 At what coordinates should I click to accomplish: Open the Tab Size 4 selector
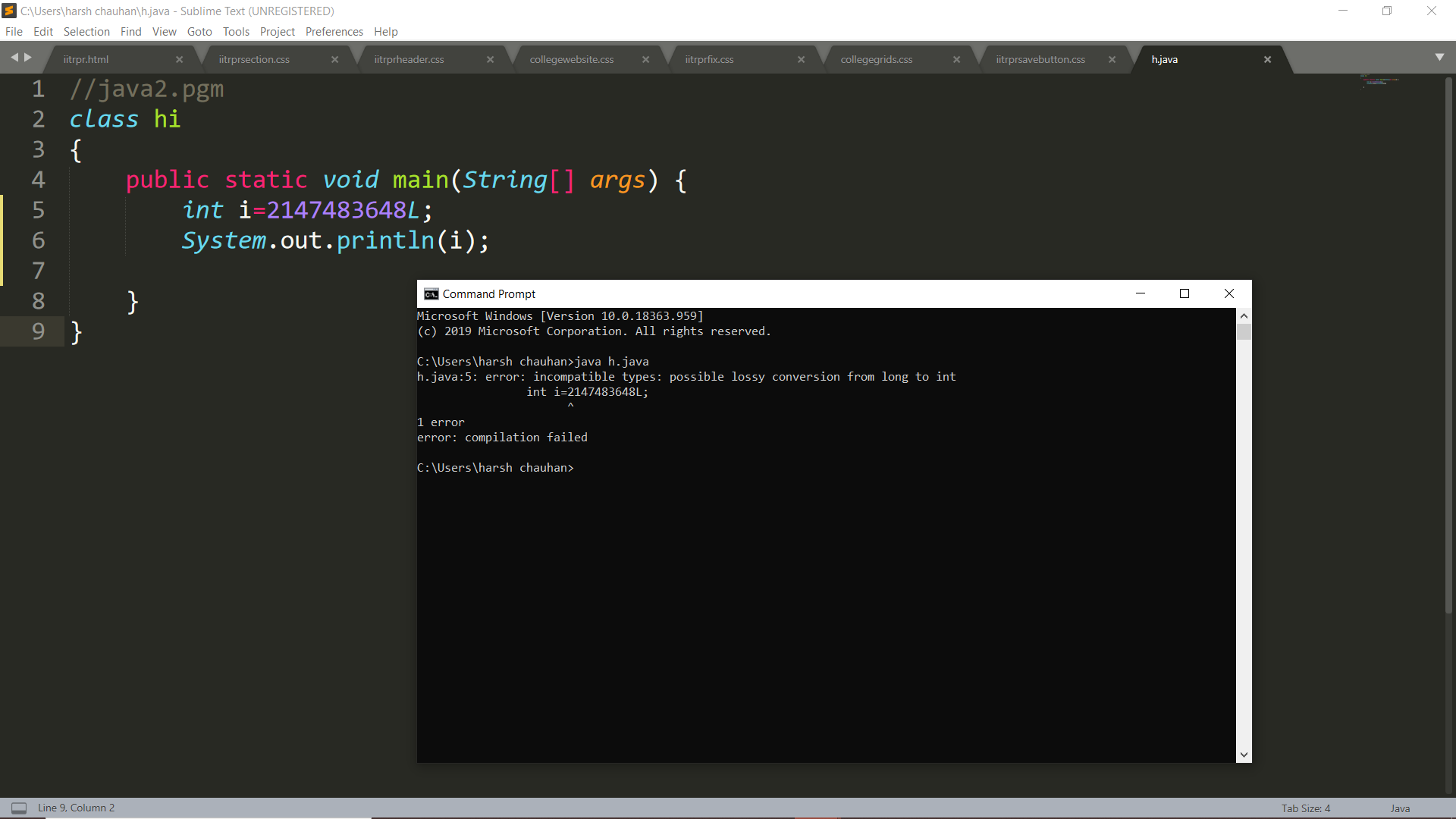[1305, 808]
